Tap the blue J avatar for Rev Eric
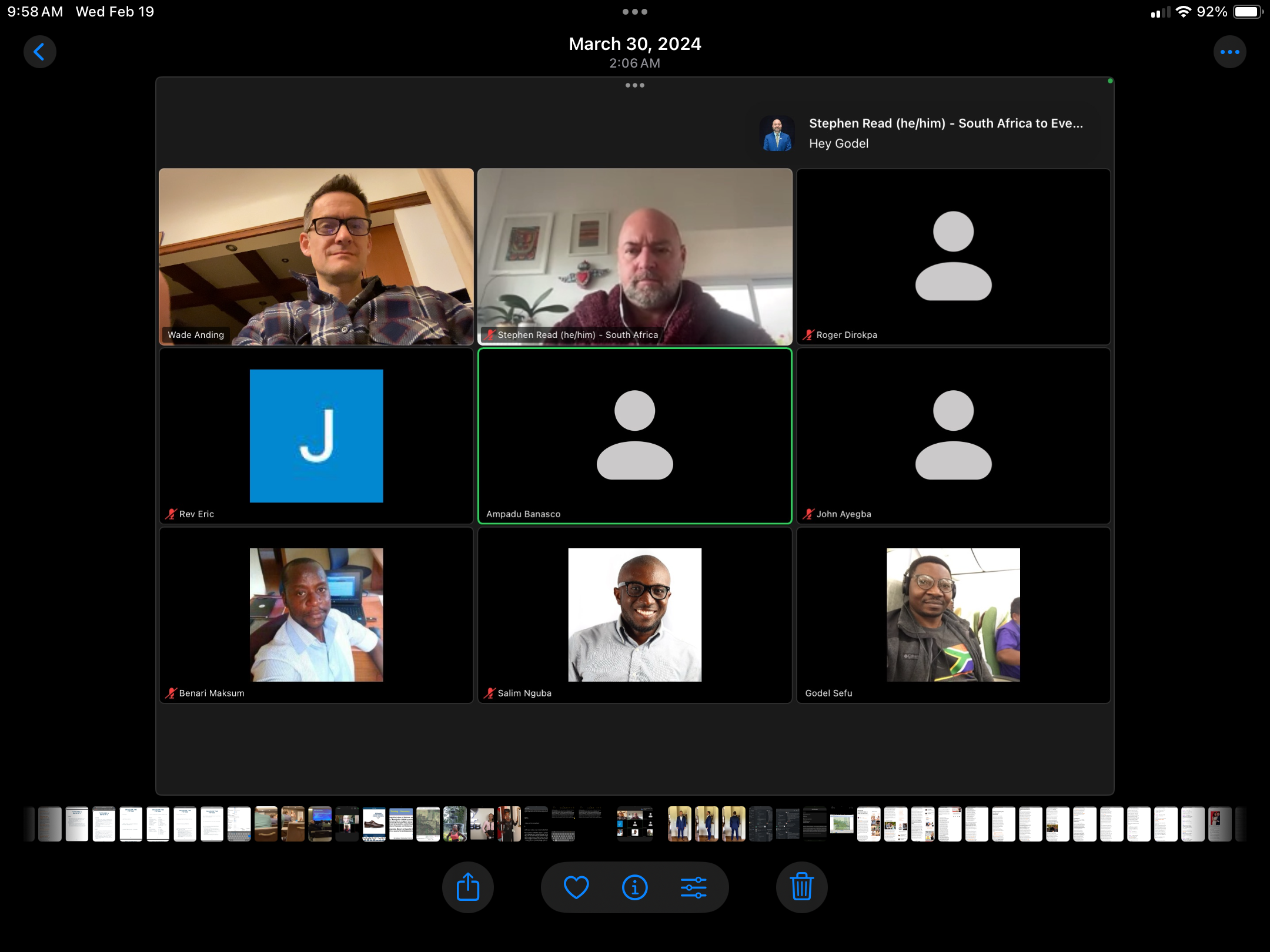Image resolution: width=1270 pixels, height=952 pixels. click(x=316, y=436)
